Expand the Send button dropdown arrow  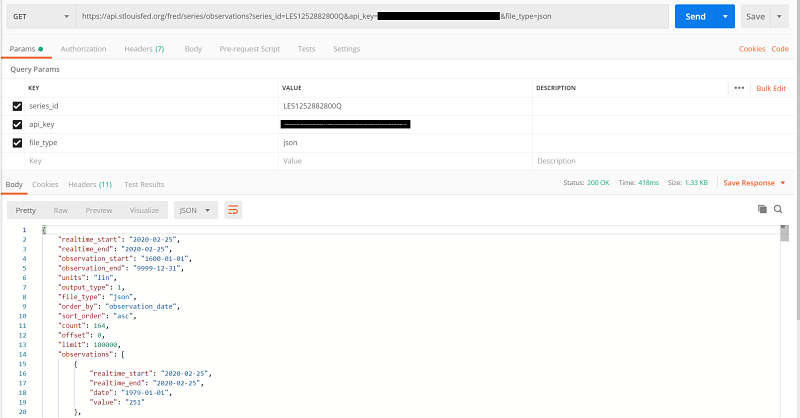(x=726, y=17)
